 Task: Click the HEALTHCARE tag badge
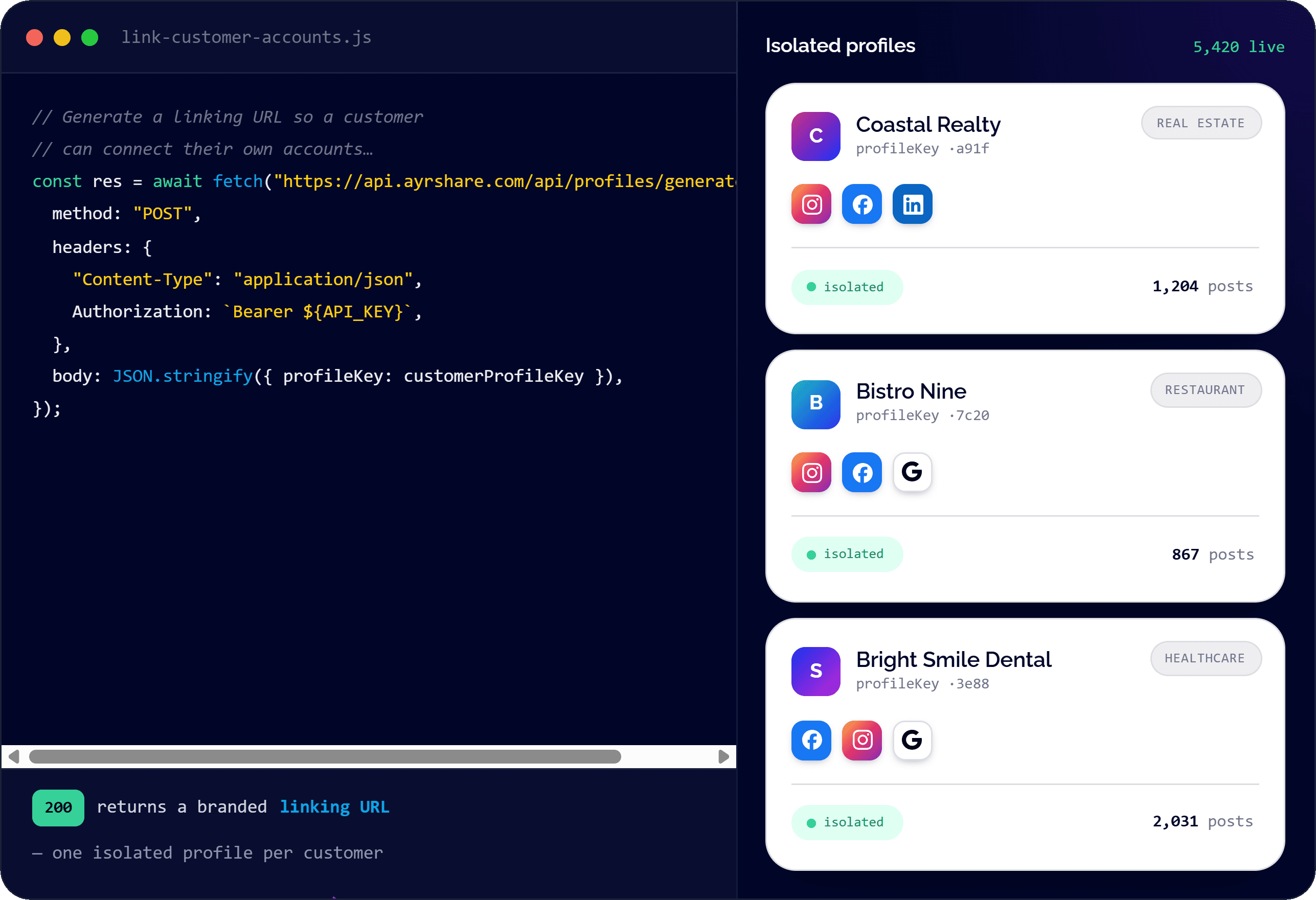pos(1206,658)
